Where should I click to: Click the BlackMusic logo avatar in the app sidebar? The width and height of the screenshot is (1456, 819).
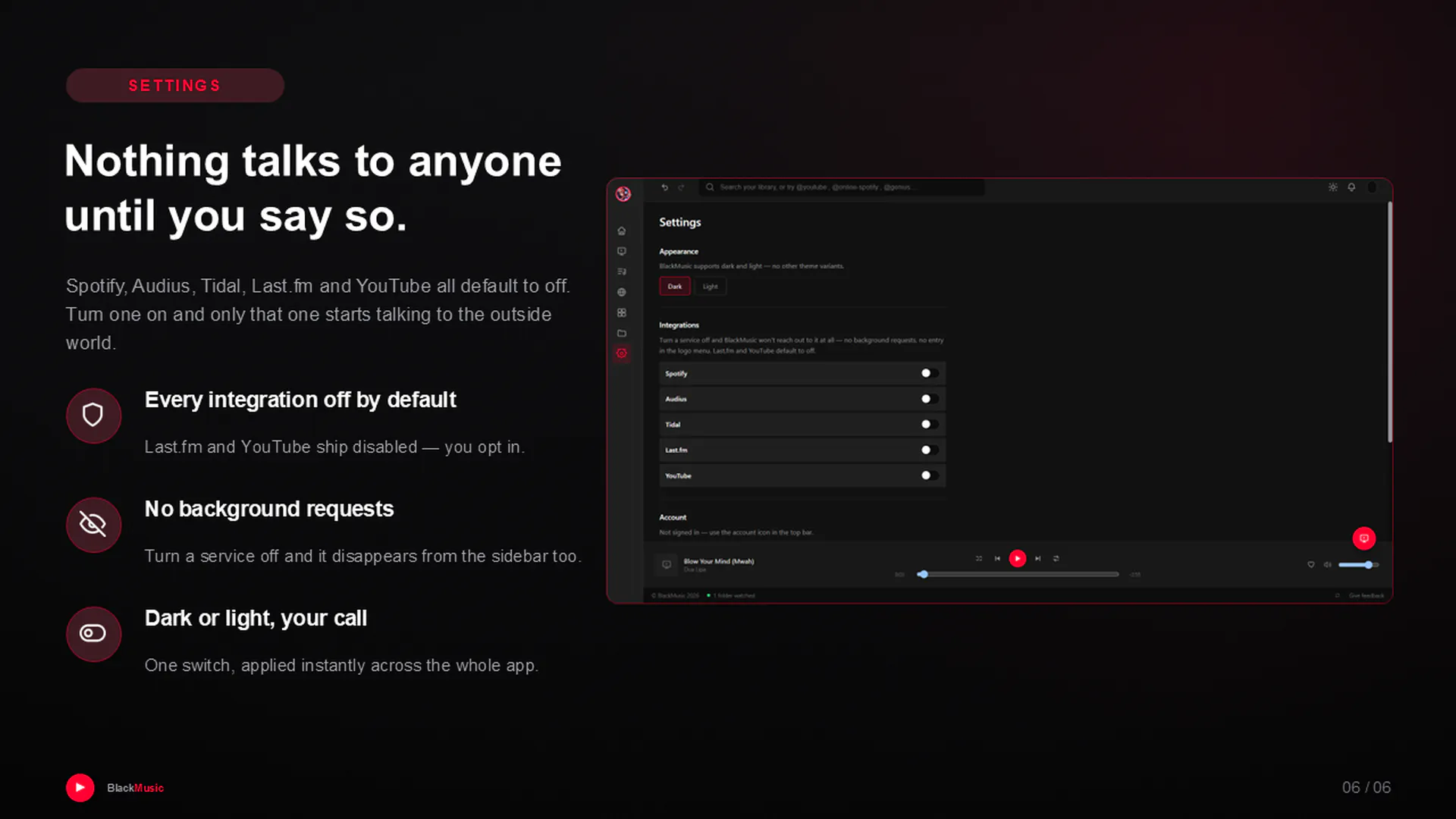tap(623, 194)
